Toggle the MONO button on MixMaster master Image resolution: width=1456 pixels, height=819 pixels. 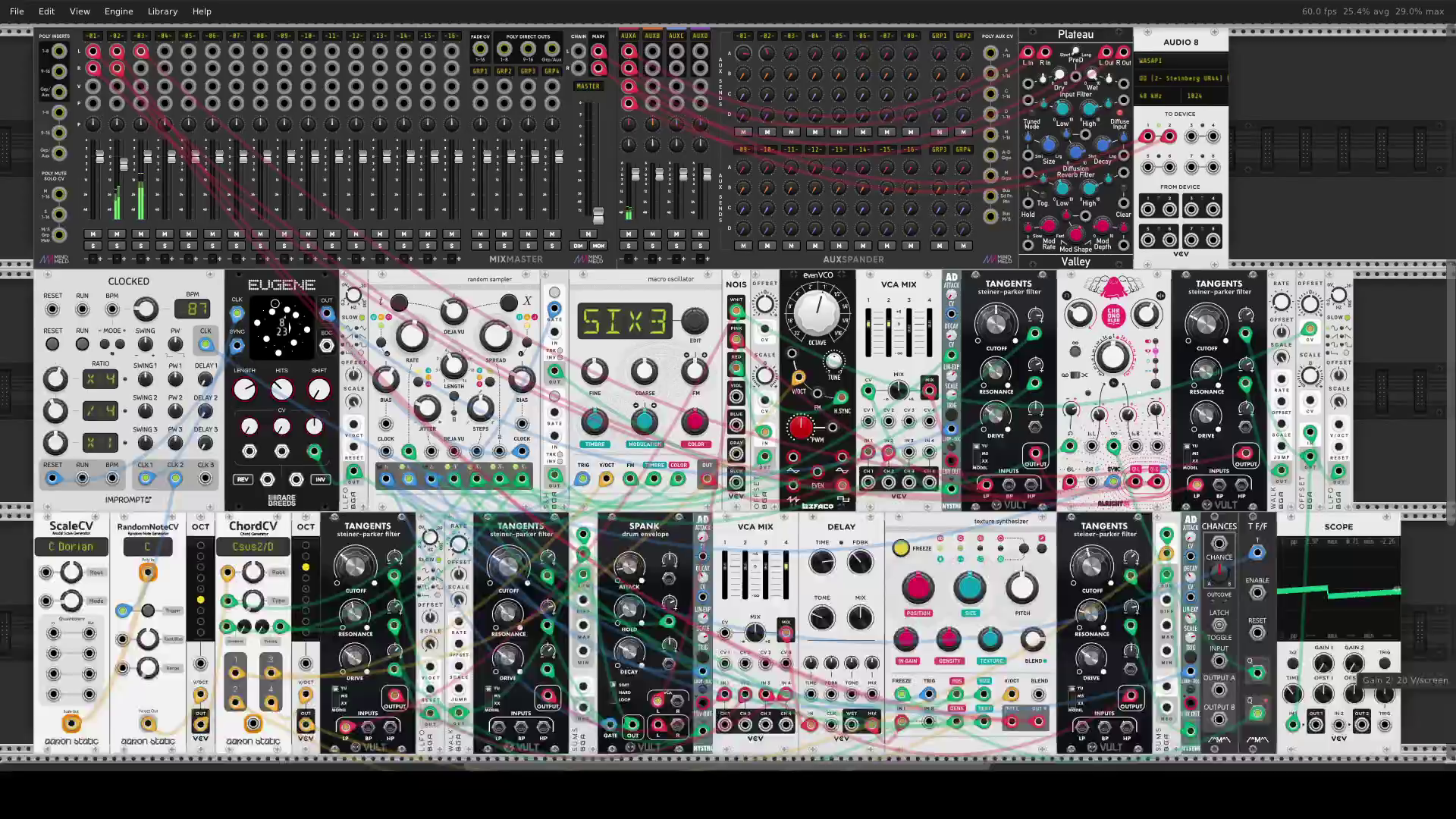click(598, 246)
